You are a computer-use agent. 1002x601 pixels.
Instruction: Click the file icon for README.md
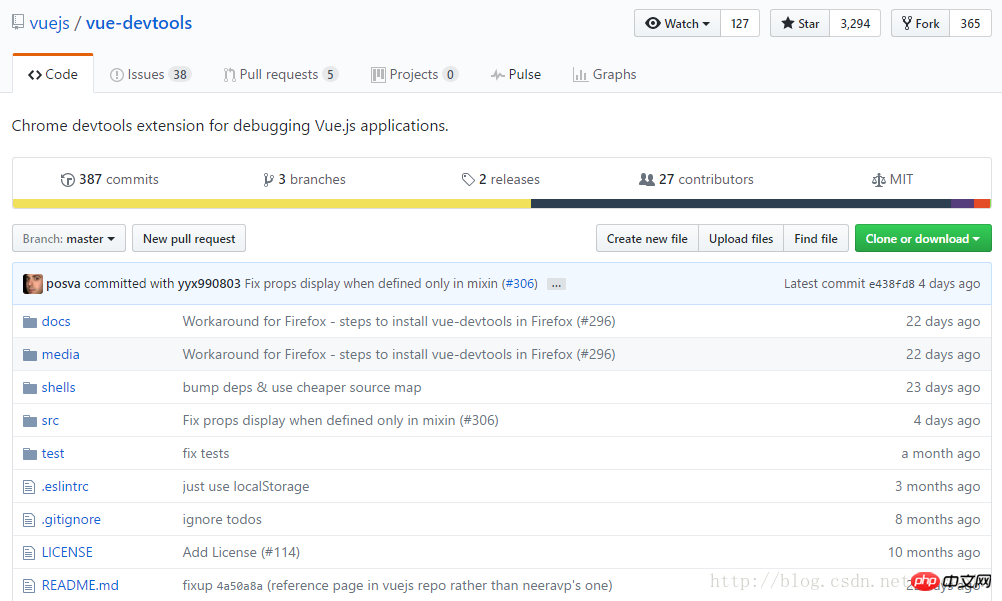[x=29, y=586]
